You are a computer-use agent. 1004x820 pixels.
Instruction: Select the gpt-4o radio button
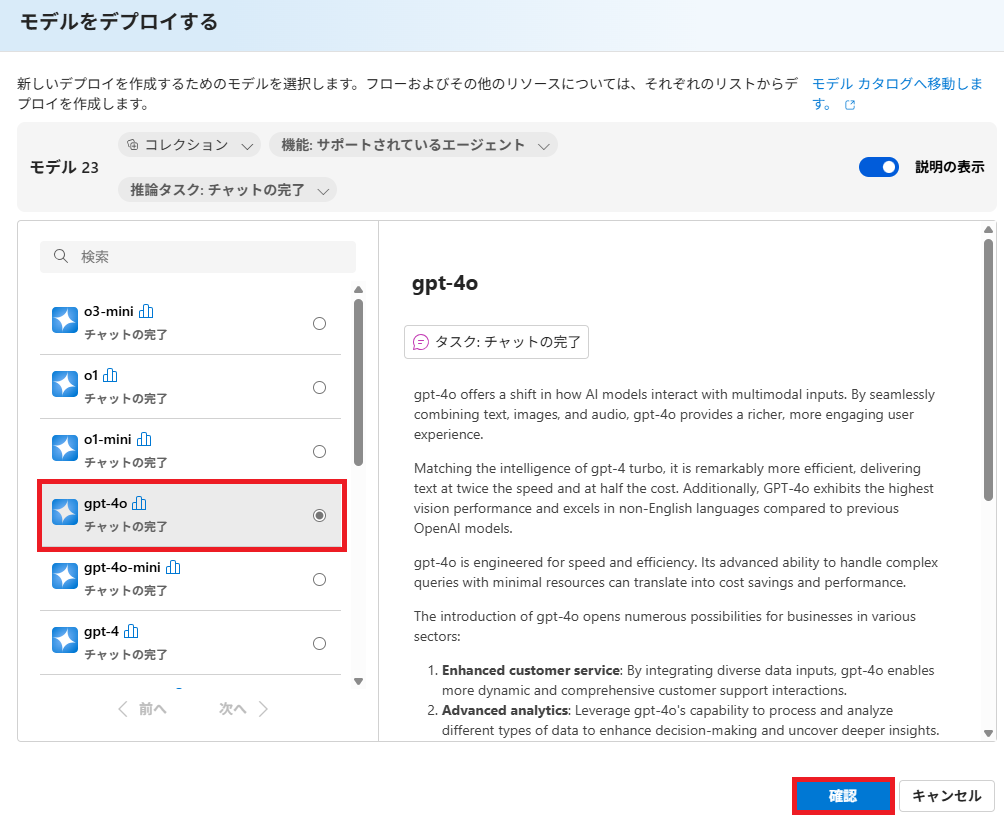click(x=320, y=515)
